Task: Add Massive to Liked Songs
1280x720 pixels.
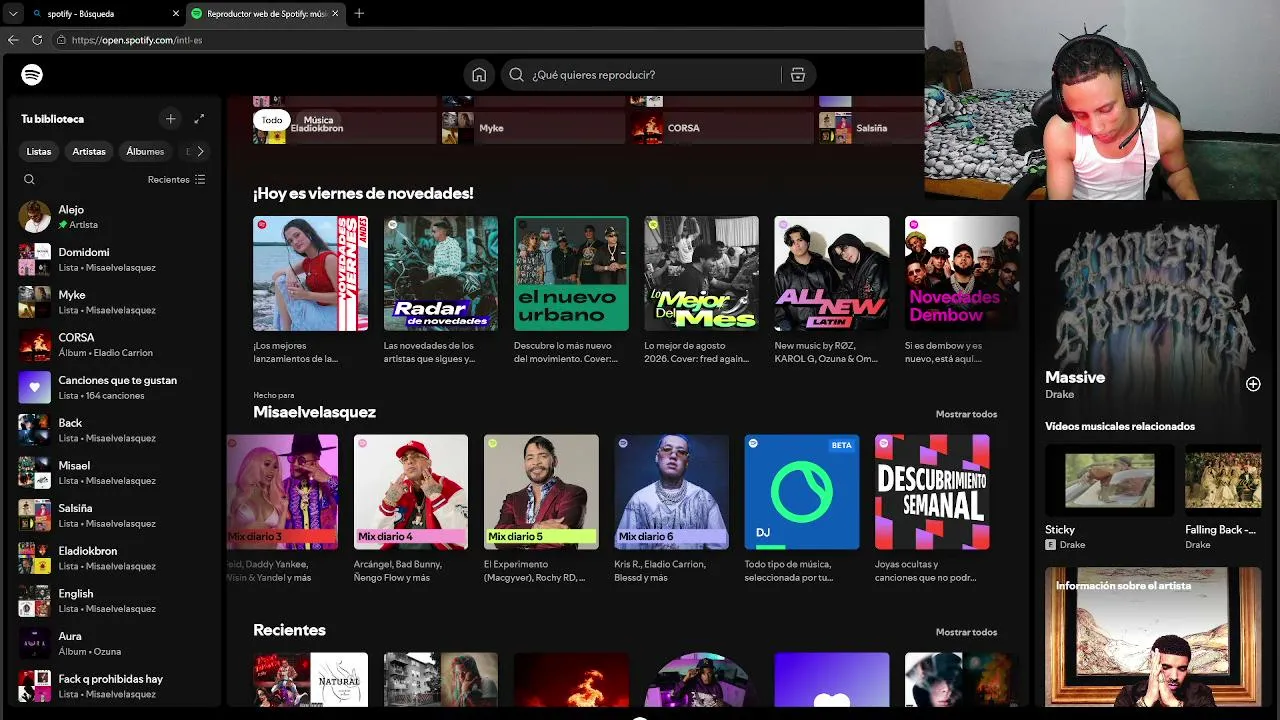Action: 1253,384
